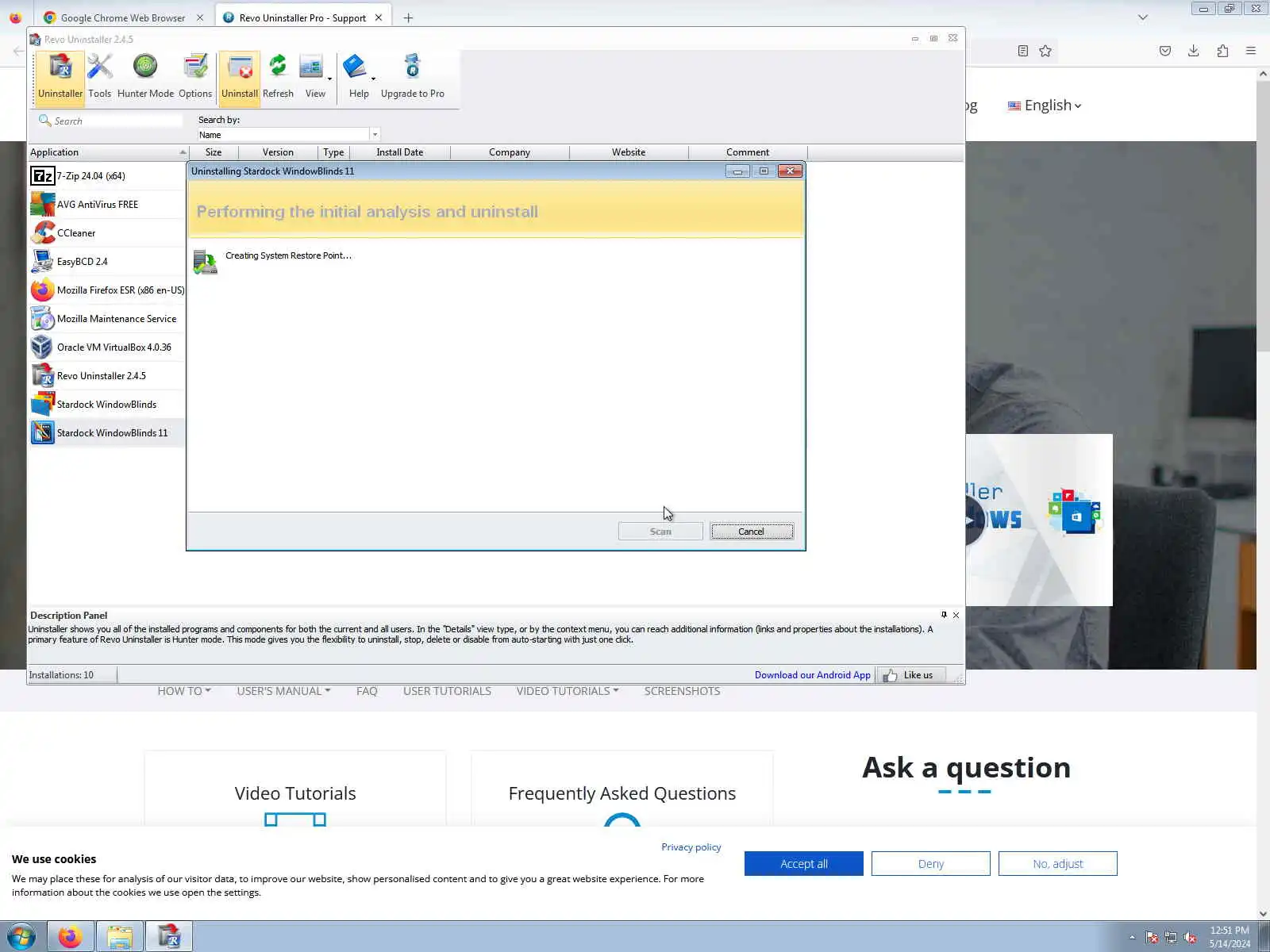Click the volume icon in system tray
The image size is (1270, 952).
pos(1190,938)
